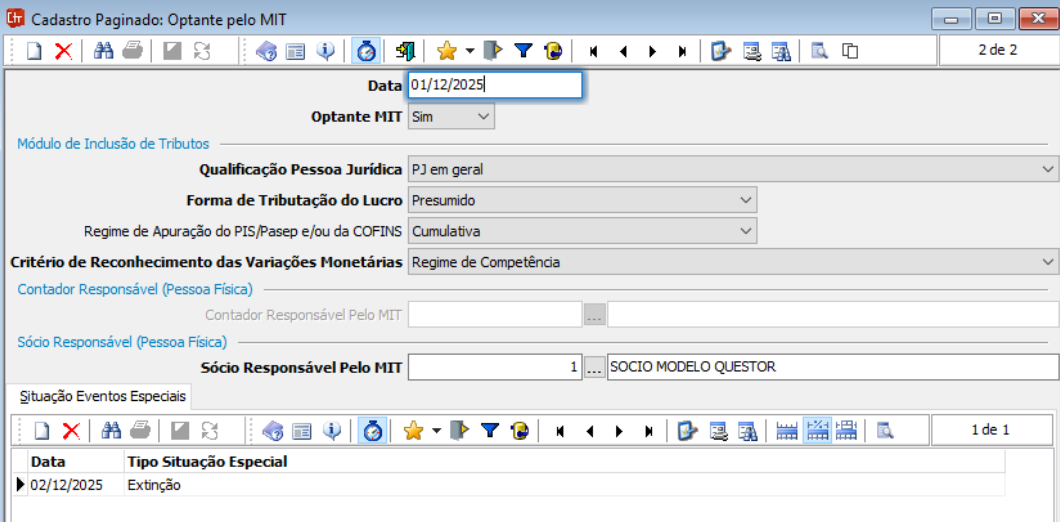Go to the first record in top toolbar

point(593,51)
